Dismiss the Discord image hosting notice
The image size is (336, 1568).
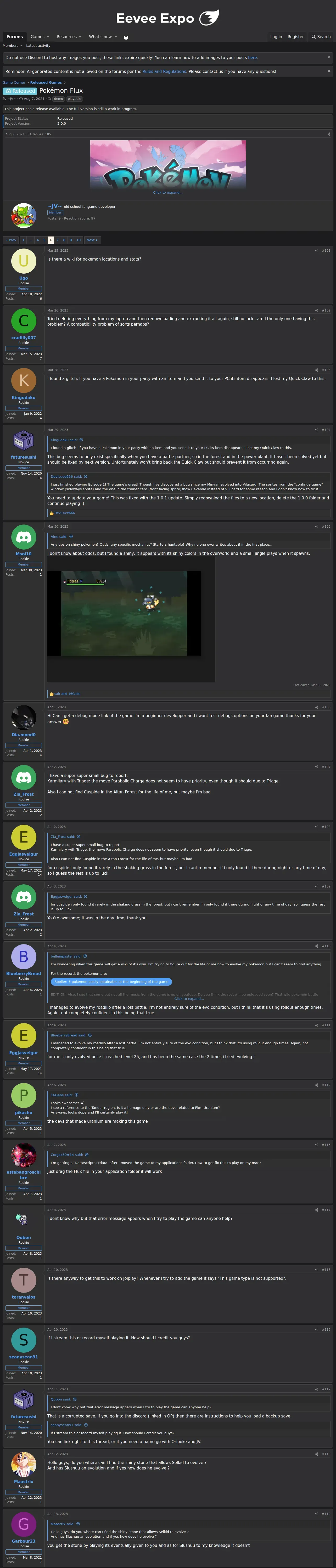coord(329,57)
